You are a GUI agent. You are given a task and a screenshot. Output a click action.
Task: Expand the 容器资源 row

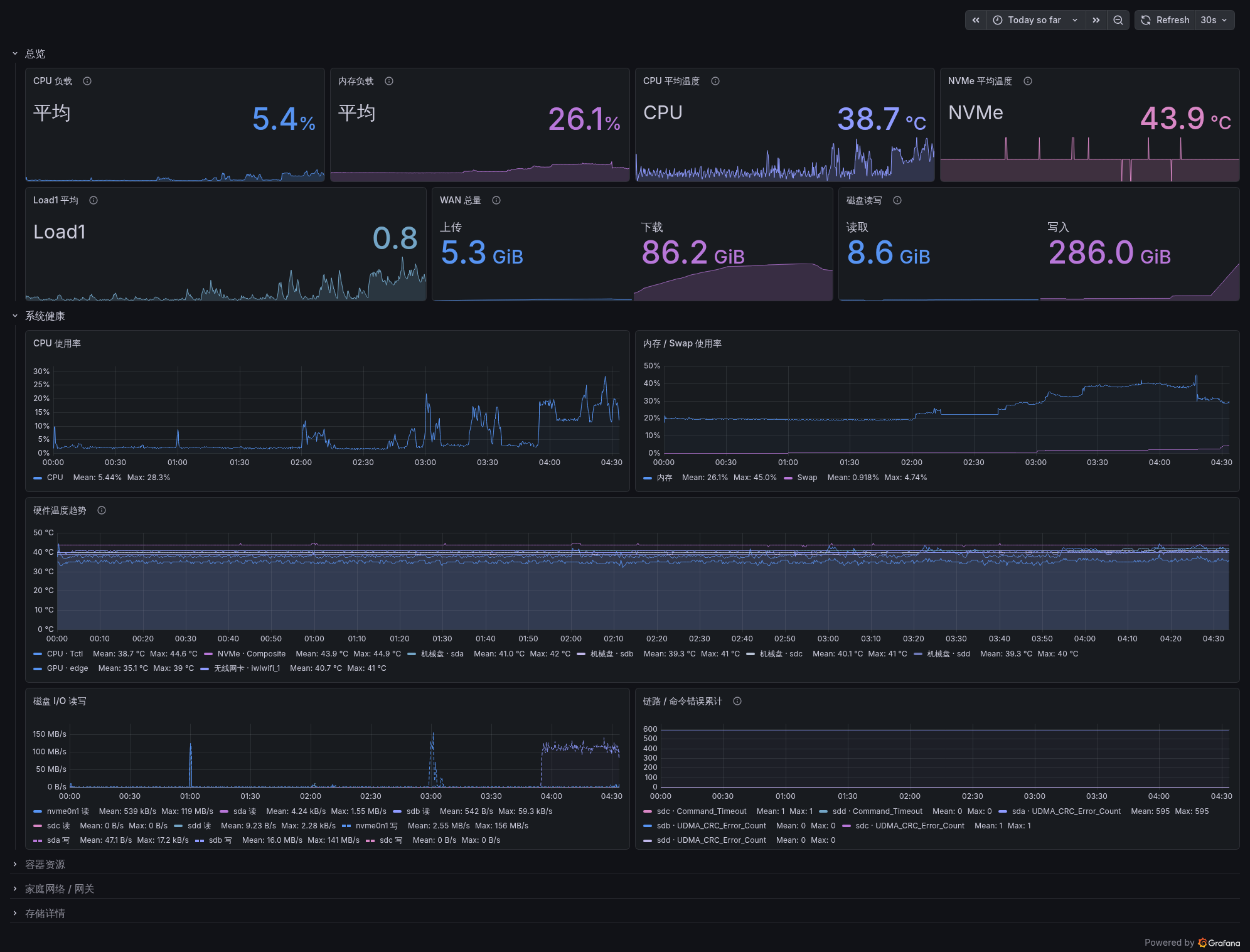pyautogui.click(x=45, y=865)
